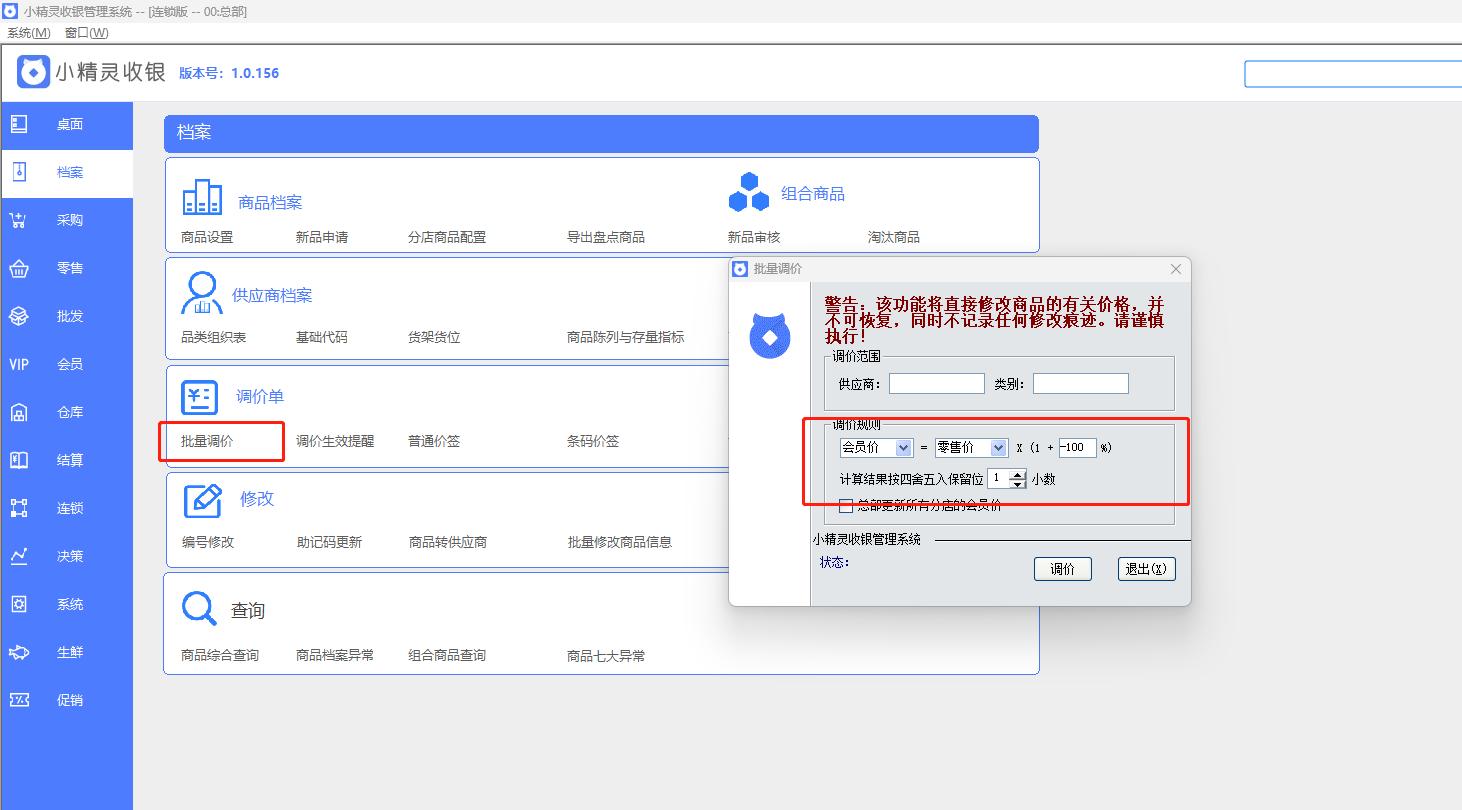
Task: Click the bear logo inside 批量调价 dialog
Action: (770, 336)
